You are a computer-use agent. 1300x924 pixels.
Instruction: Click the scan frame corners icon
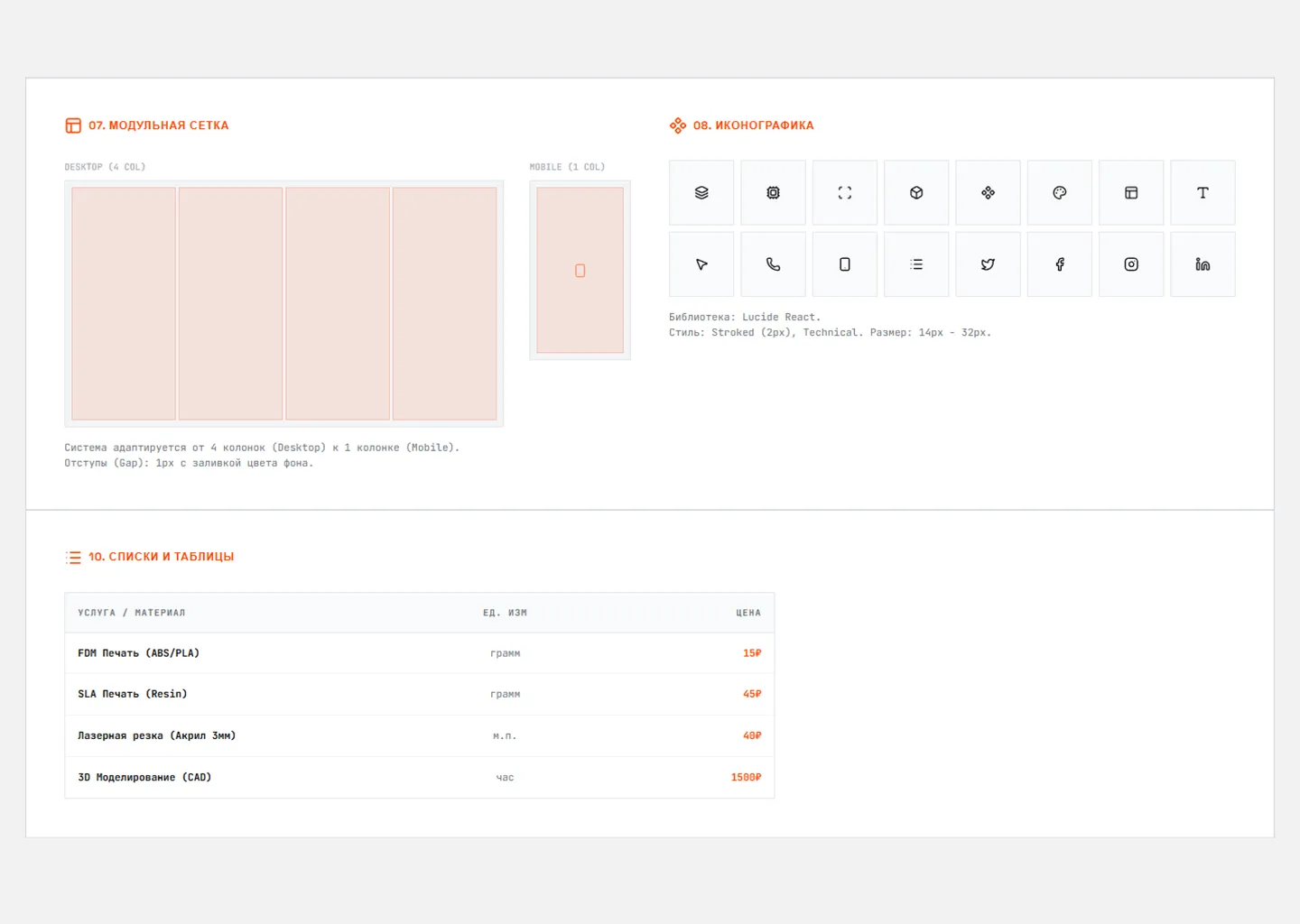(845, 193)
